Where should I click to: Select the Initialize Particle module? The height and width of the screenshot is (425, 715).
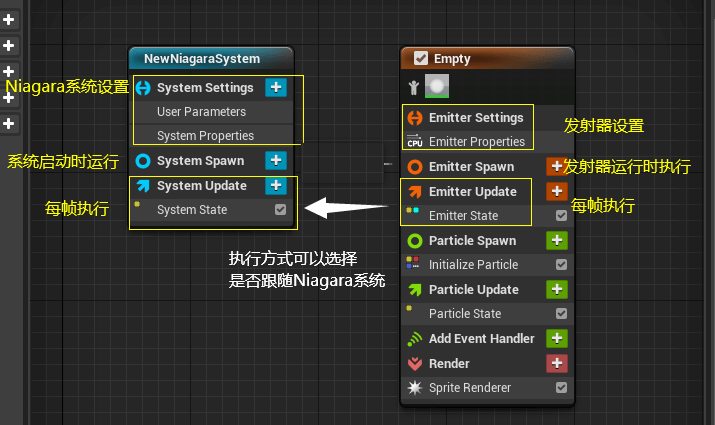click(487, 264)
